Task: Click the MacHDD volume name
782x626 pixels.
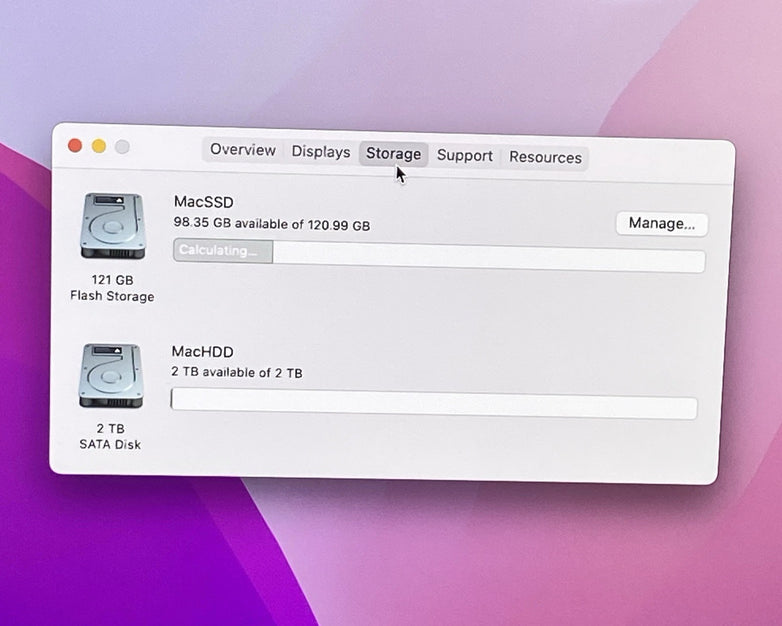Action: (202, 352)
